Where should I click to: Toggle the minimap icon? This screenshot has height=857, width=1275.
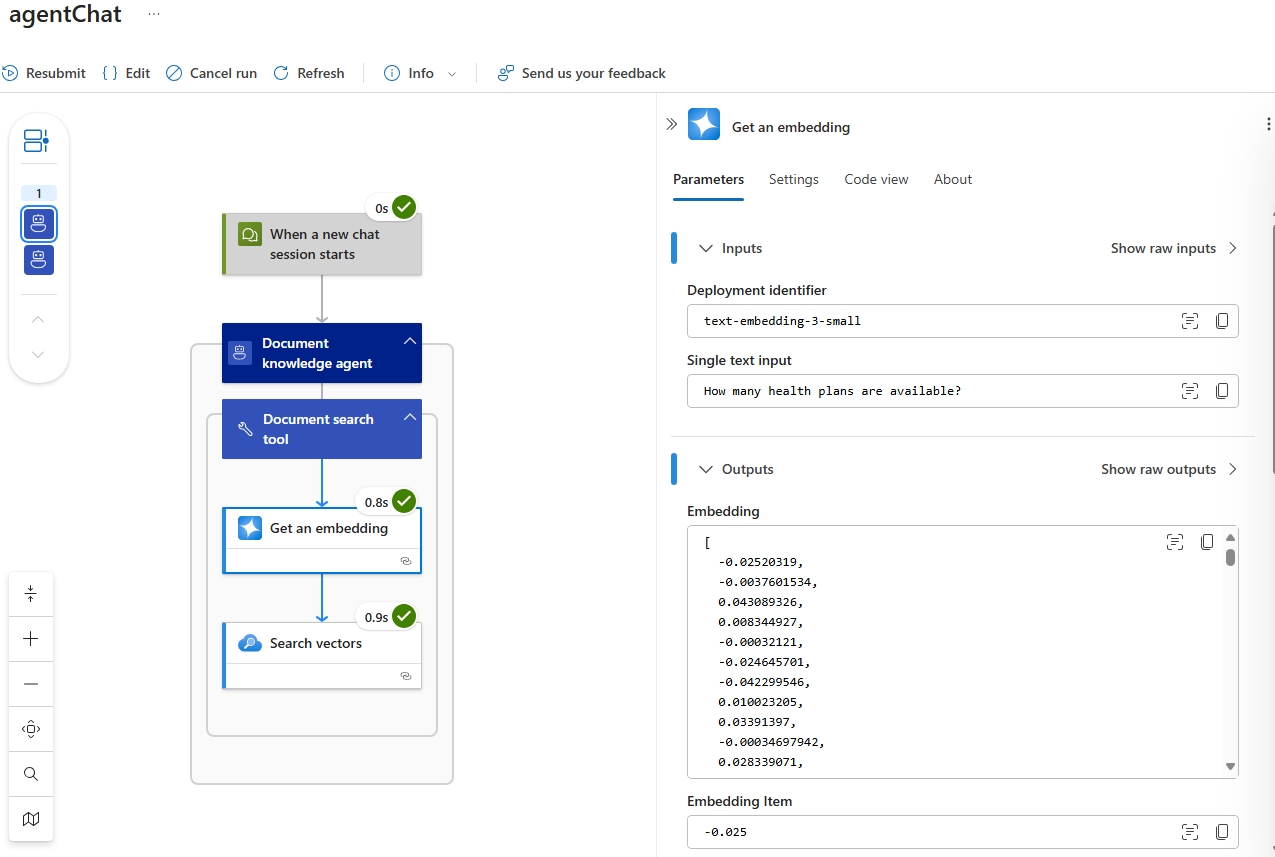pos(31,819)
